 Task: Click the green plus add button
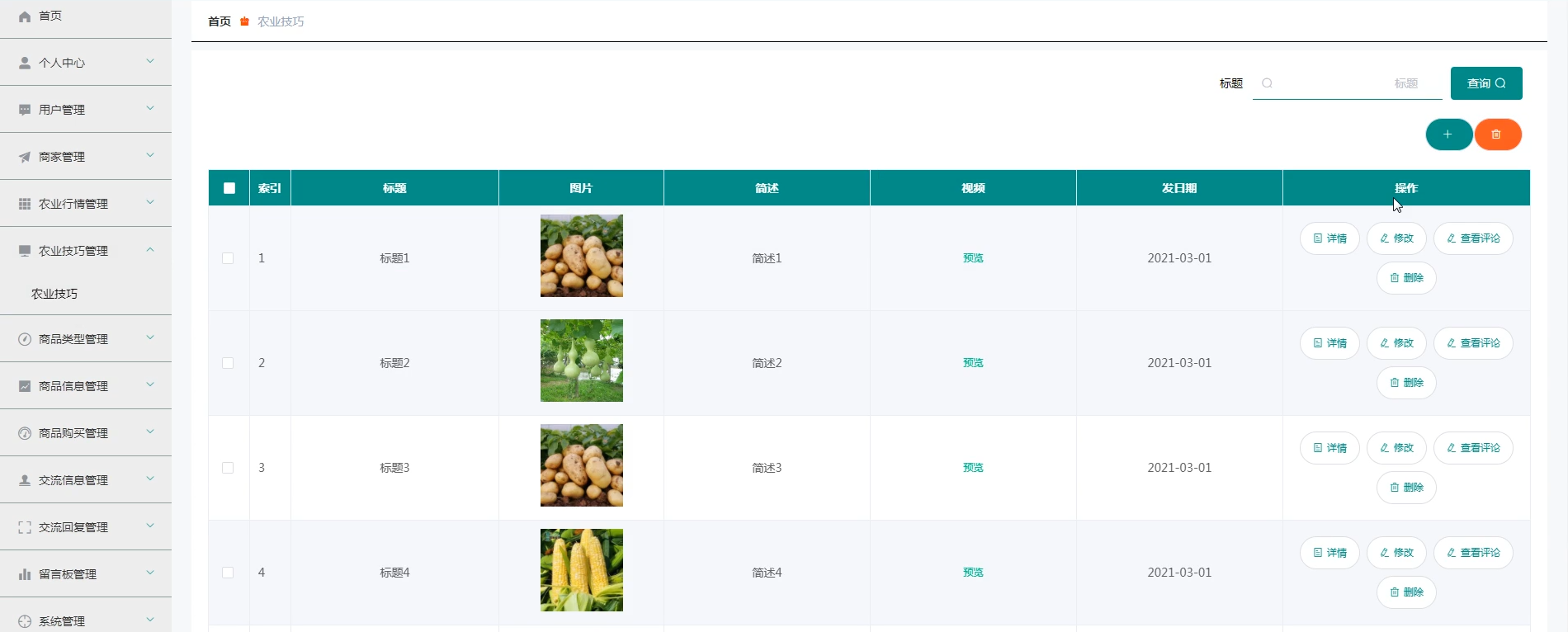click(x=1448, y=134)
